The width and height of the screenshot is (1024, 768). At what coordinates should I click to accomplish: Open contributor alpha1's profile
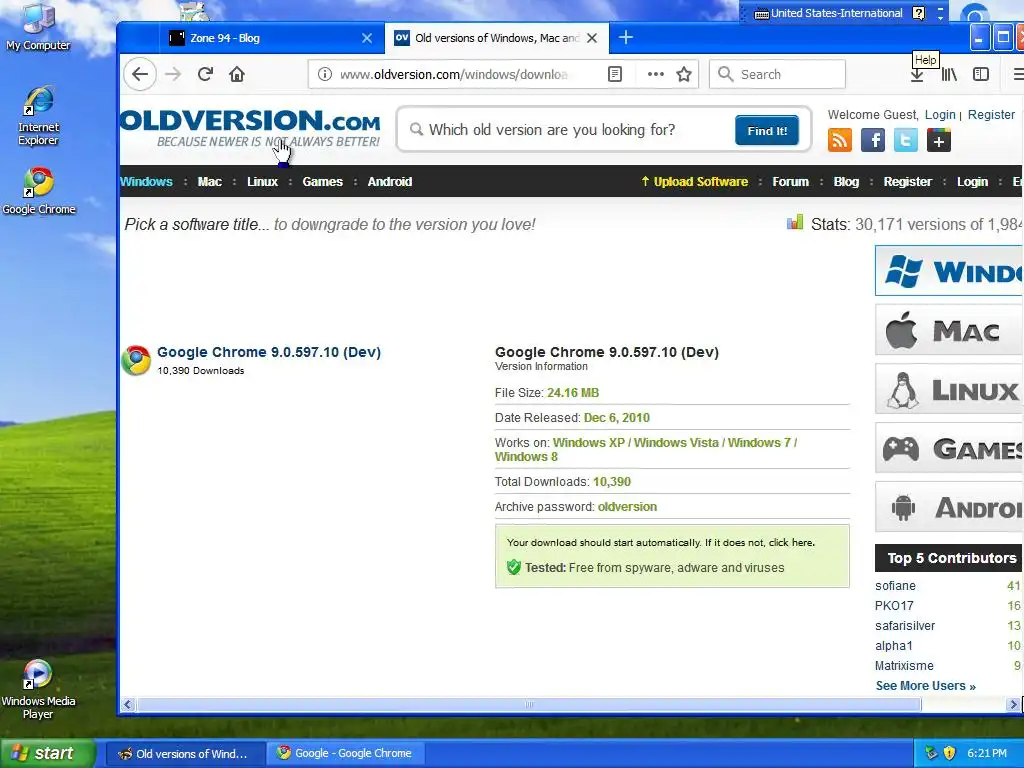tap(893, 646)
